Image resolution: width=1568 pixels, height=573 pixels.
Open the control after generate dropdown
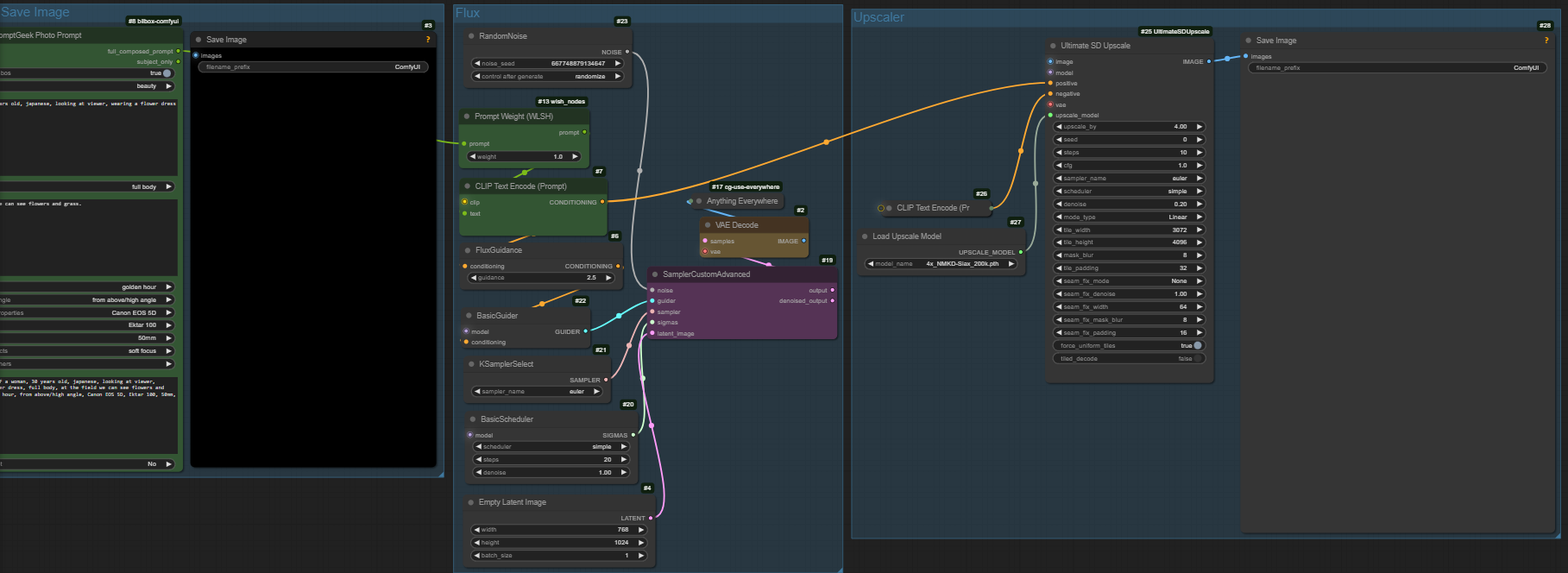pyautogui.click(x=548, y=76)
